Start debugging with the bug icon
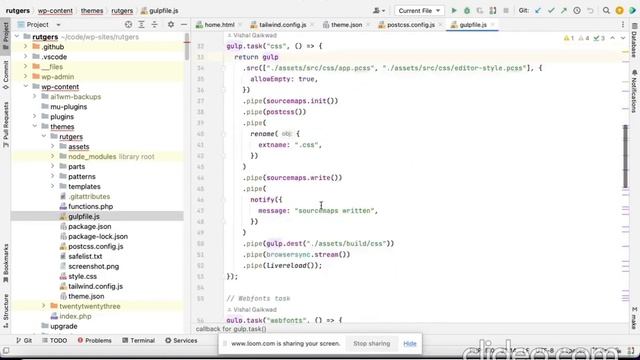This screenshot has height=360, width=640. click(x=467, y=11)
